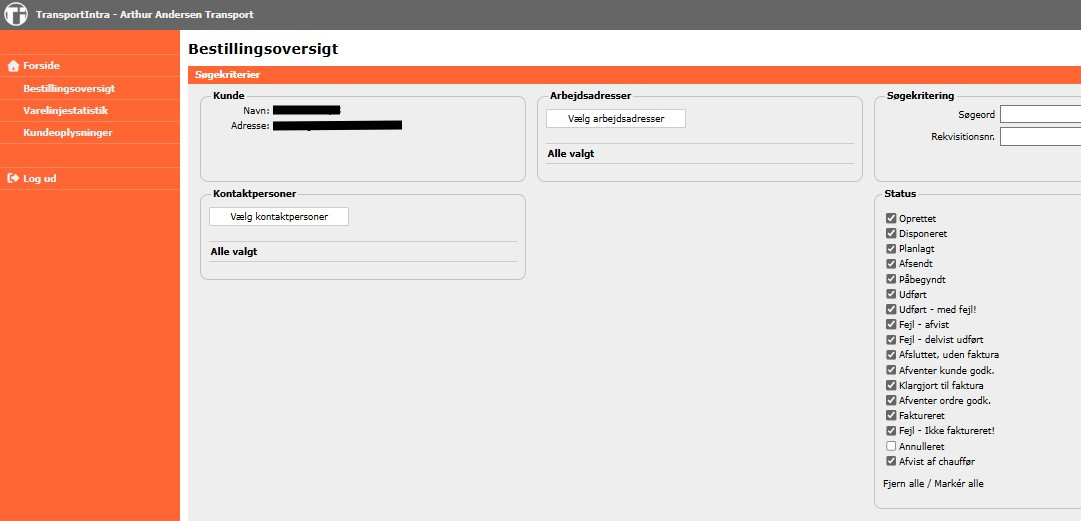Click the Markér alle link
Image resolution: width=1081 pixels, height=521 pixels.
[x=961, y=484]
